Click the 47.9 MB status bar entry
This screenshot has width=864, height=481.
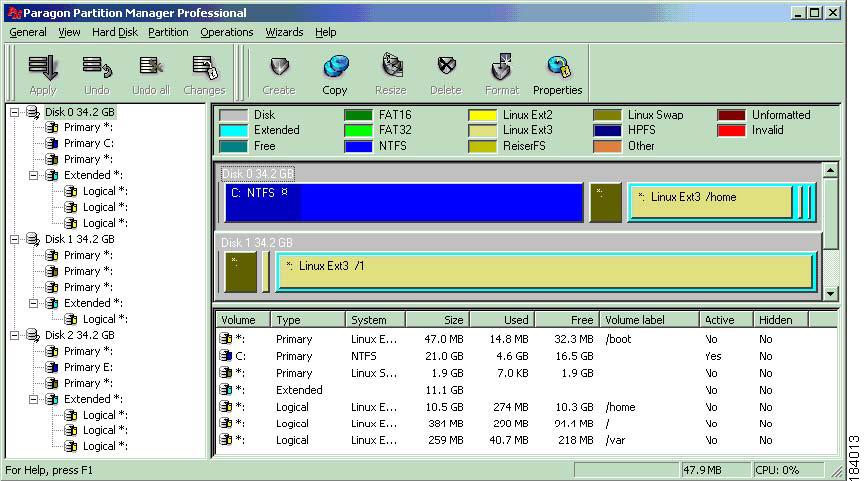(x=716, y=470)
